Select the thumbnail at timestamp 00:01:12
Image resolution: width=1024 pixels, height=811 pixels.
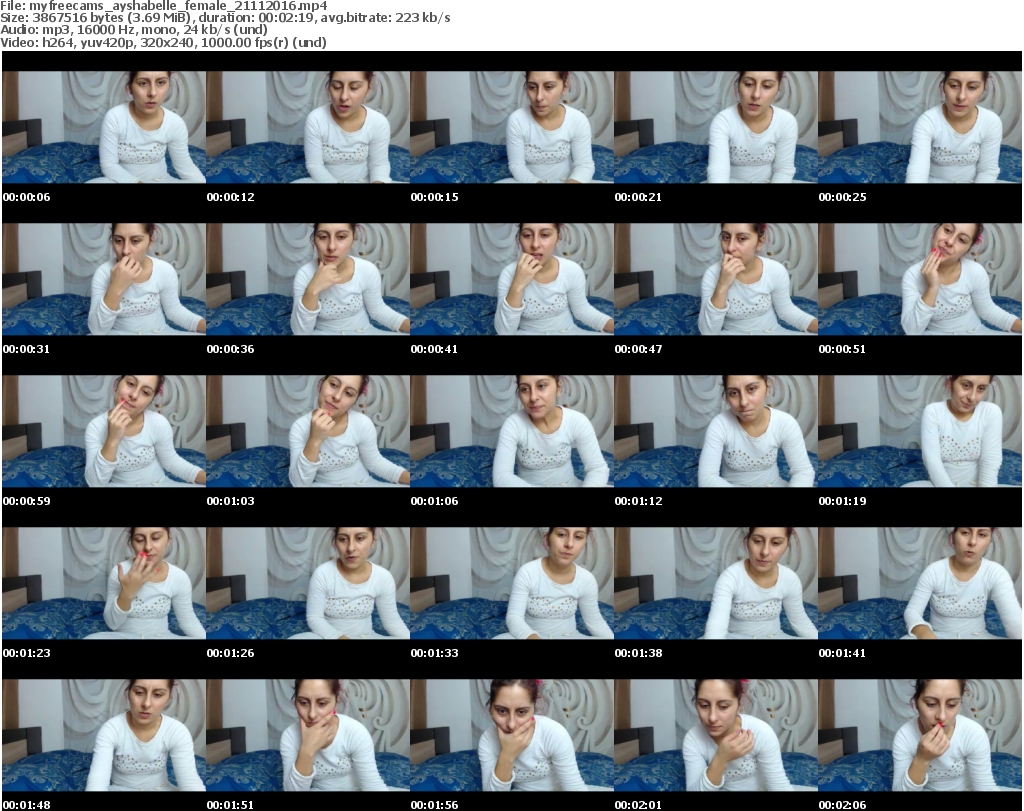716,431
